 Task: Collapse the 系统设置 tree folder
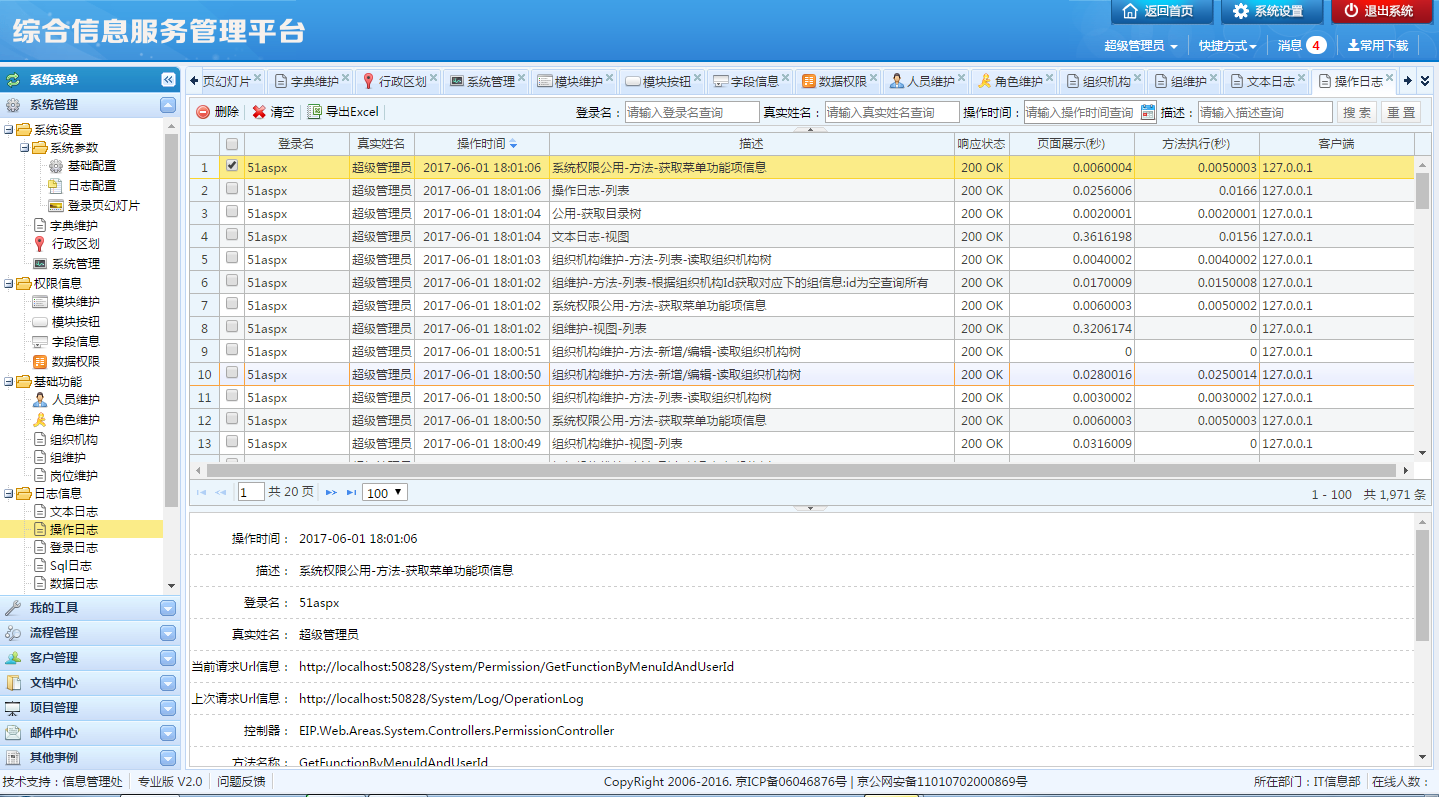tap(9, 130)
